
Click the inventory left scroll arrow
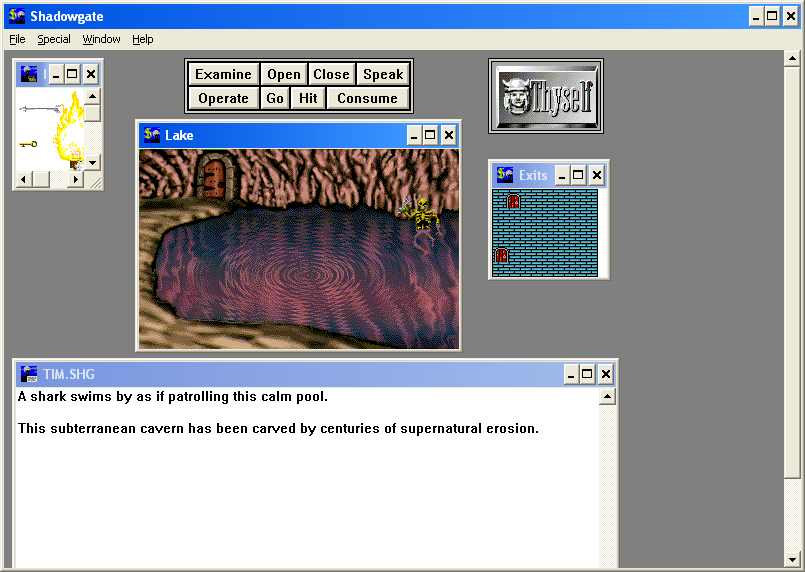click(x=23, y=179)
